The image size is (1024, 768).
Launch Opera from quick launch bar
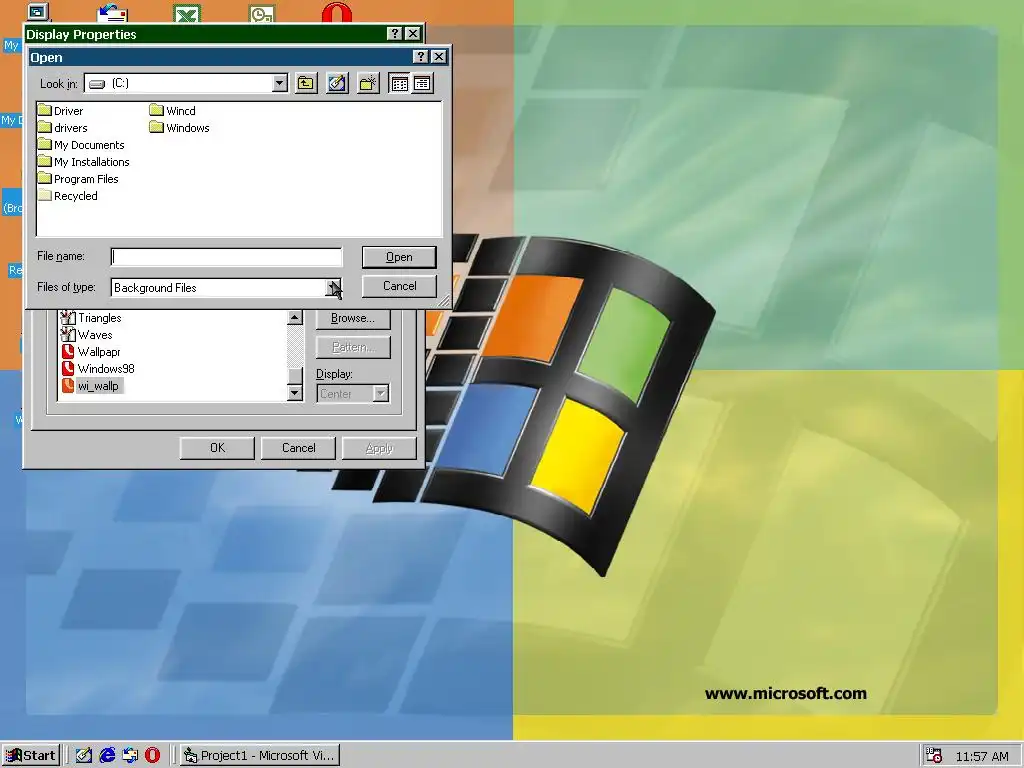coord(152,756)
